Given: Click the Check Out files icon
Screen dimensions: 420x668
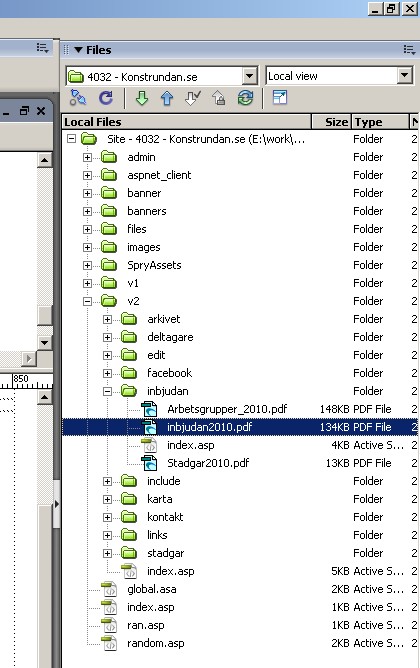Looking at the screenshot, I should [x=193, y=98].
